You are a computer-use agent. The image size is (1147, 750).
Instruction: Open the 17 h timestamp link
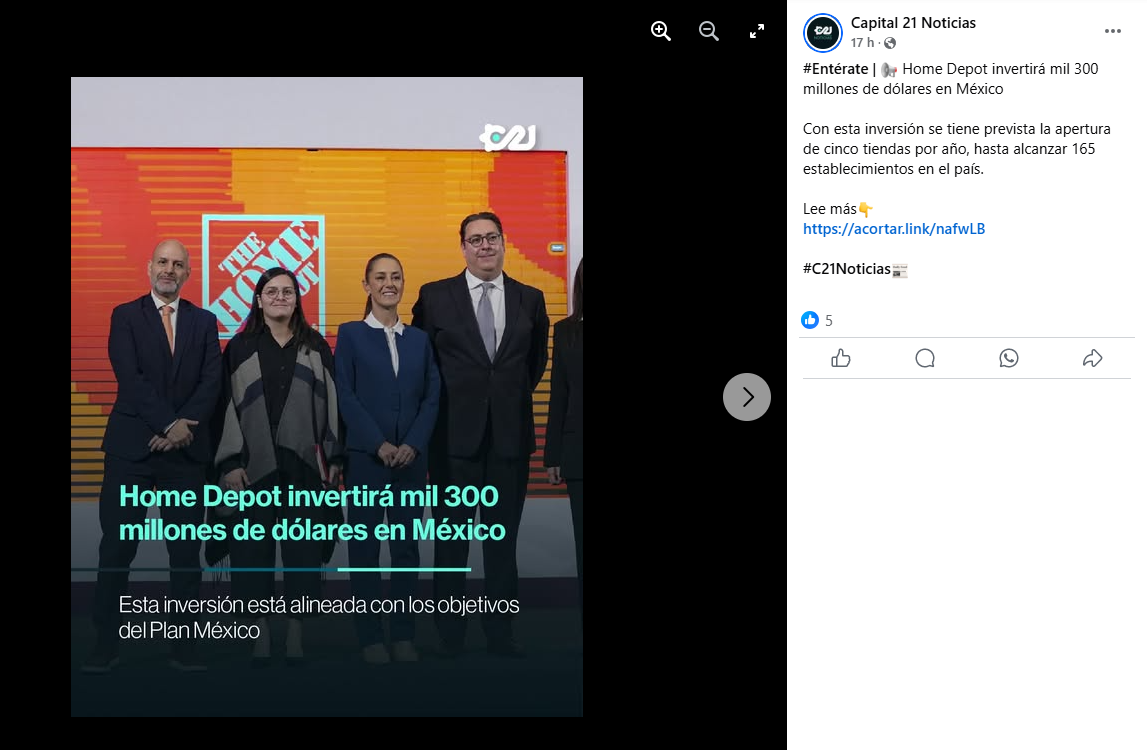pyautogui.click(x=862, y=43)
